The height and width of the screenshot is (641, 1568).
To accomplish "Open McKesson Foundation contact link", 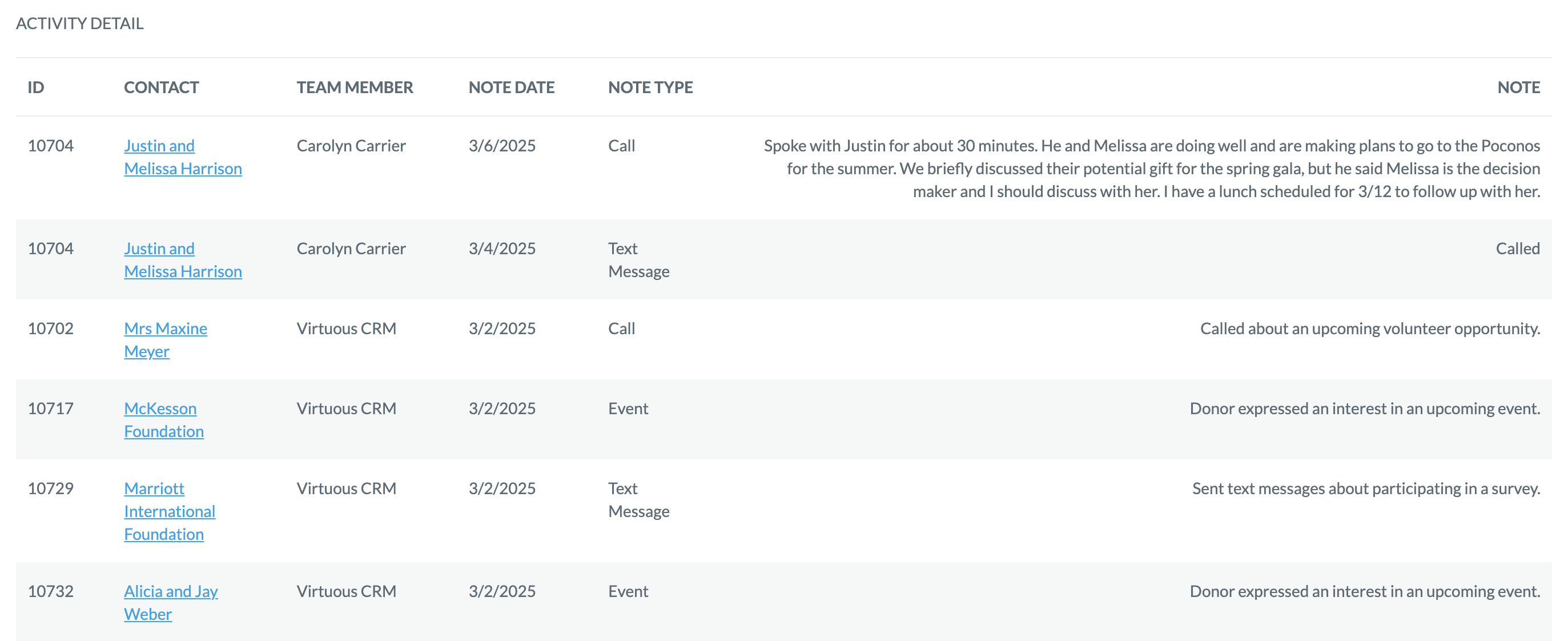I will [164, 419].
